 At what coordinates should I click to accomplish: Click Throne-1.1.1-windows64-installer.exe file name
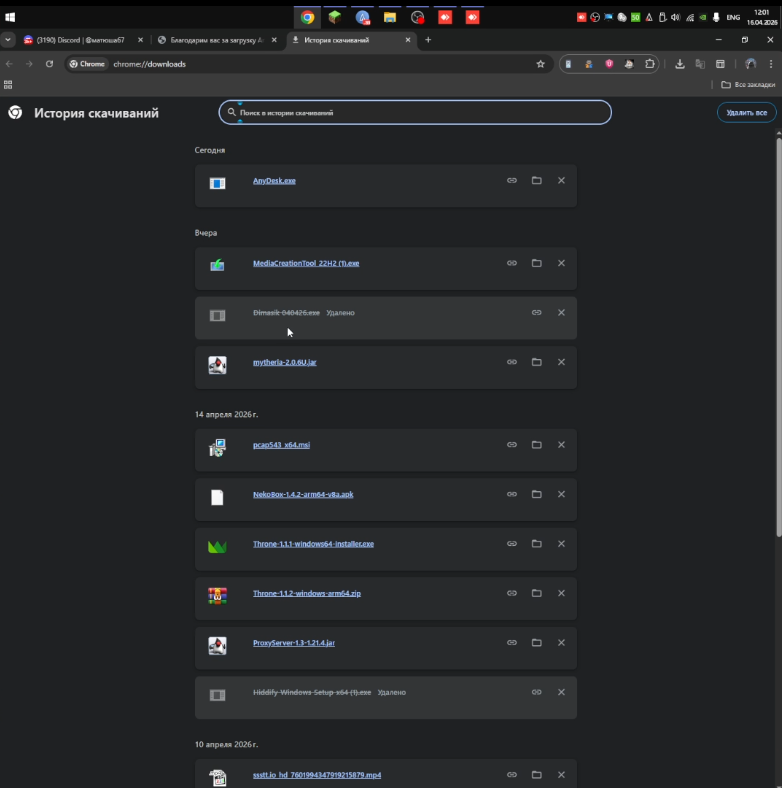point(313,544)
